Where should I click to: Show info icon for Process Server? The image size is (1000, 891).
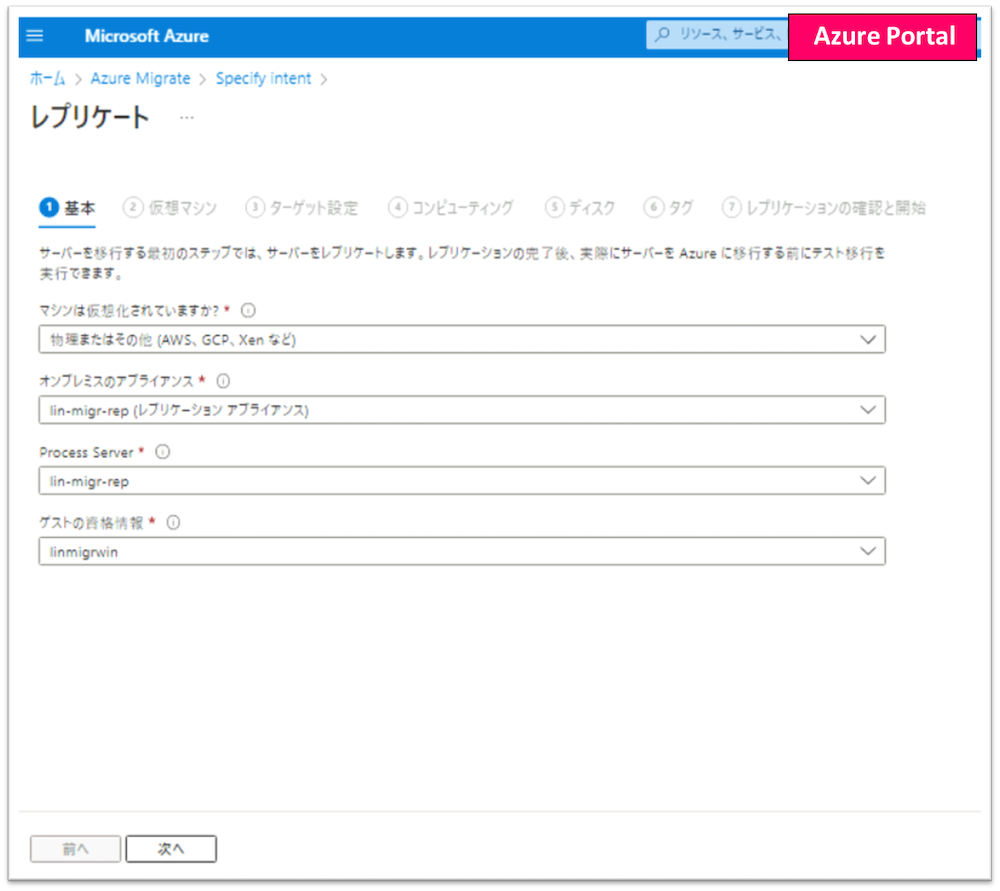coord(163,452)
